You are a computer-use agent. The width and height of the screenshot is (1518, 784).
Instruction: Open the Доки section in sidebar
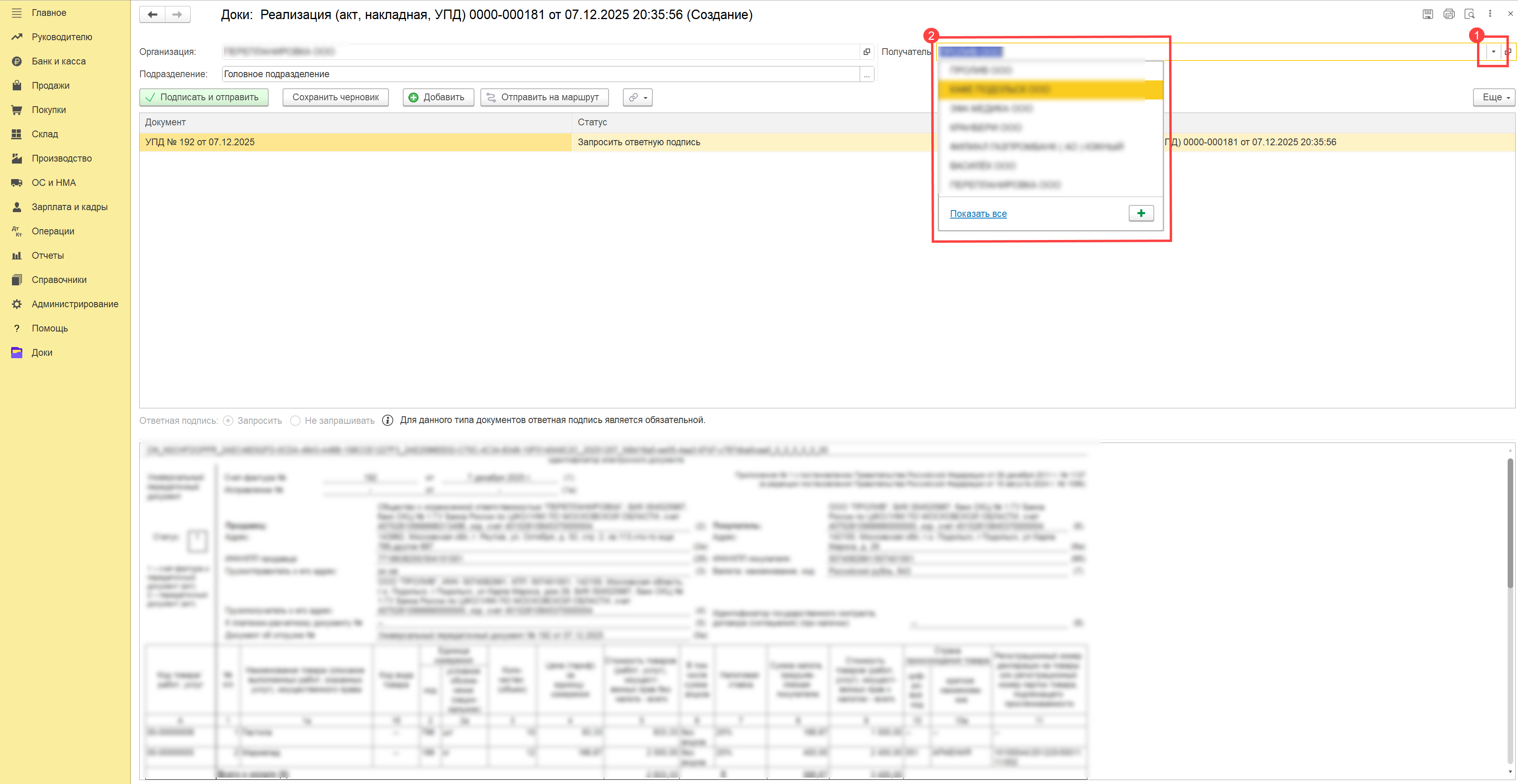[42, 352]
